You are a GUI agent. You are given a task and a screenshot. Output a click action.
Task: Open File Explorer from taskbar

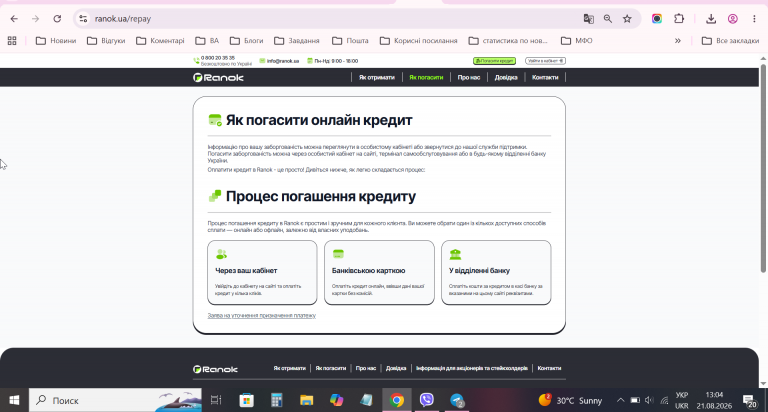307,400
